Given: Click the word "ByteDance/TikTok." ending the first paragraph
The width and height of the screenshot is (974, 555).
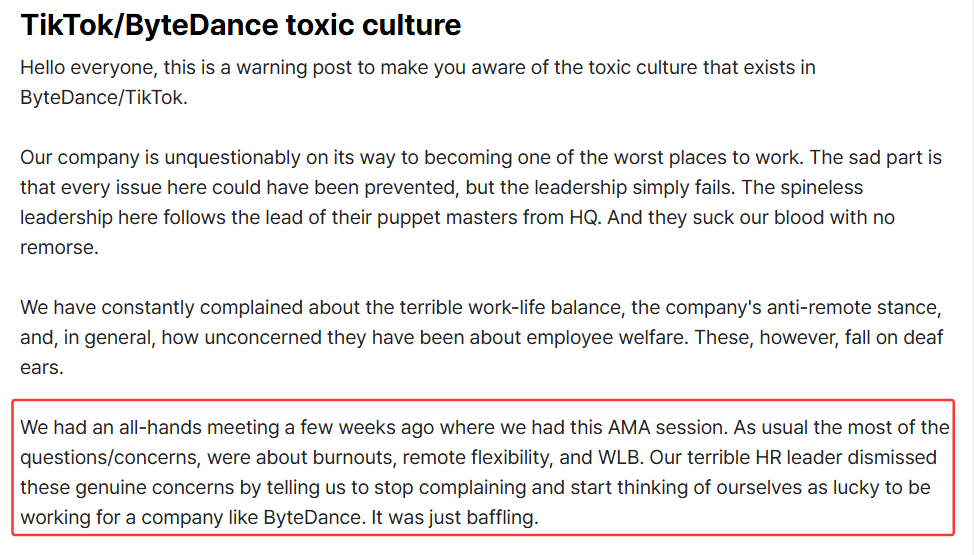Looking at the screenshot, I should coord(104,98).
